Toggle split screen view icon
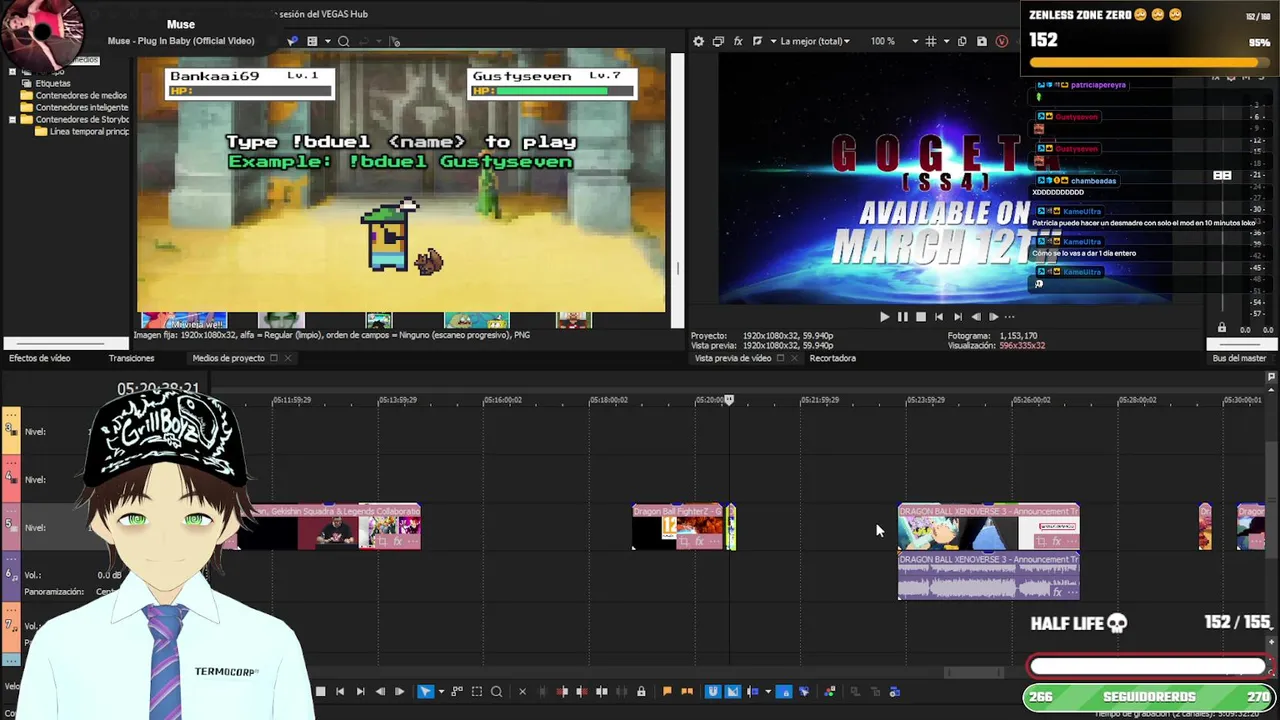 coord(757,41)
